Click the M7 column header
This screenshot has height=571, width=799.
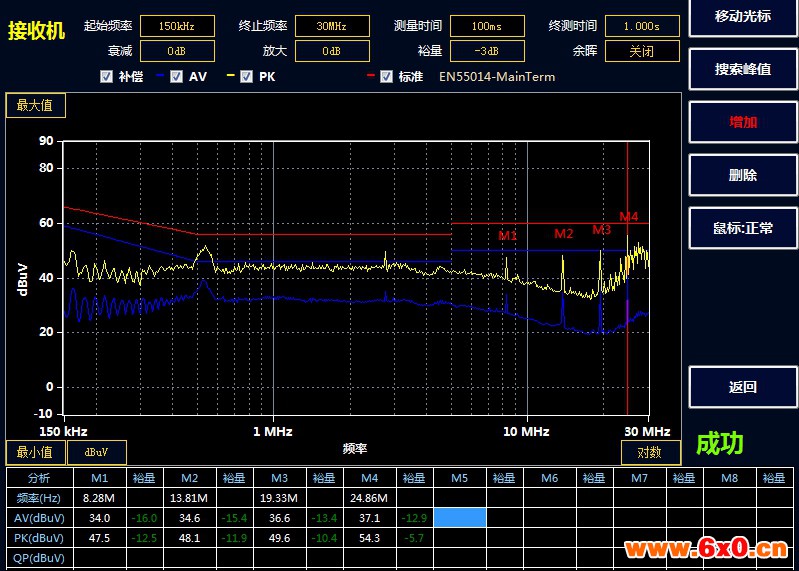(640, 478)
